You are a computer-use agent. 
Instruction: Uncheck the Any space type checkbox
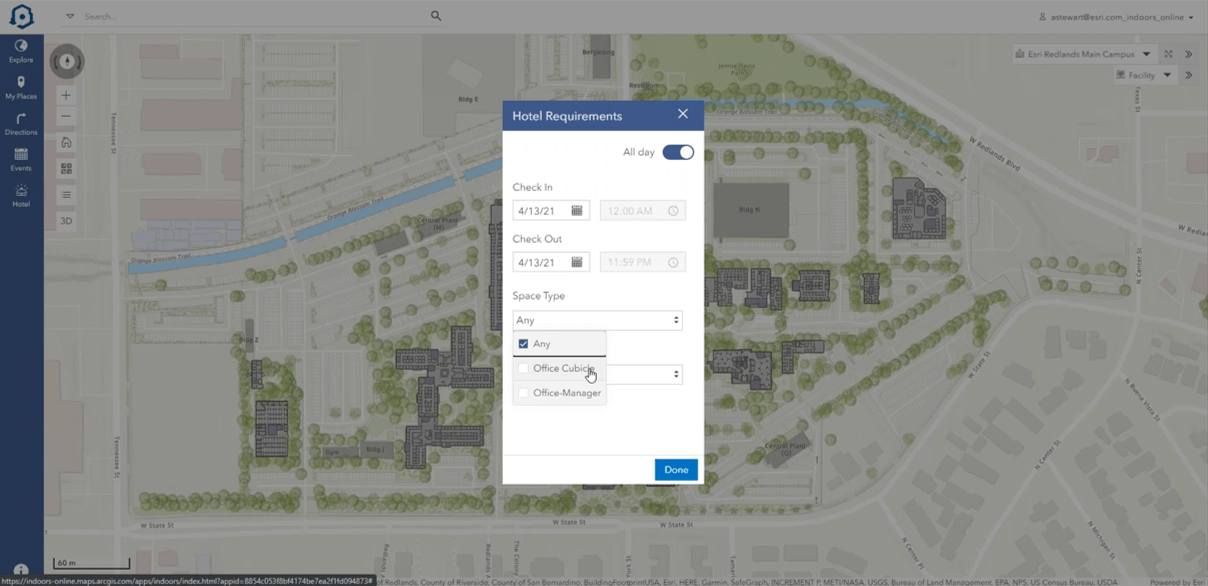tap(523, 343)
